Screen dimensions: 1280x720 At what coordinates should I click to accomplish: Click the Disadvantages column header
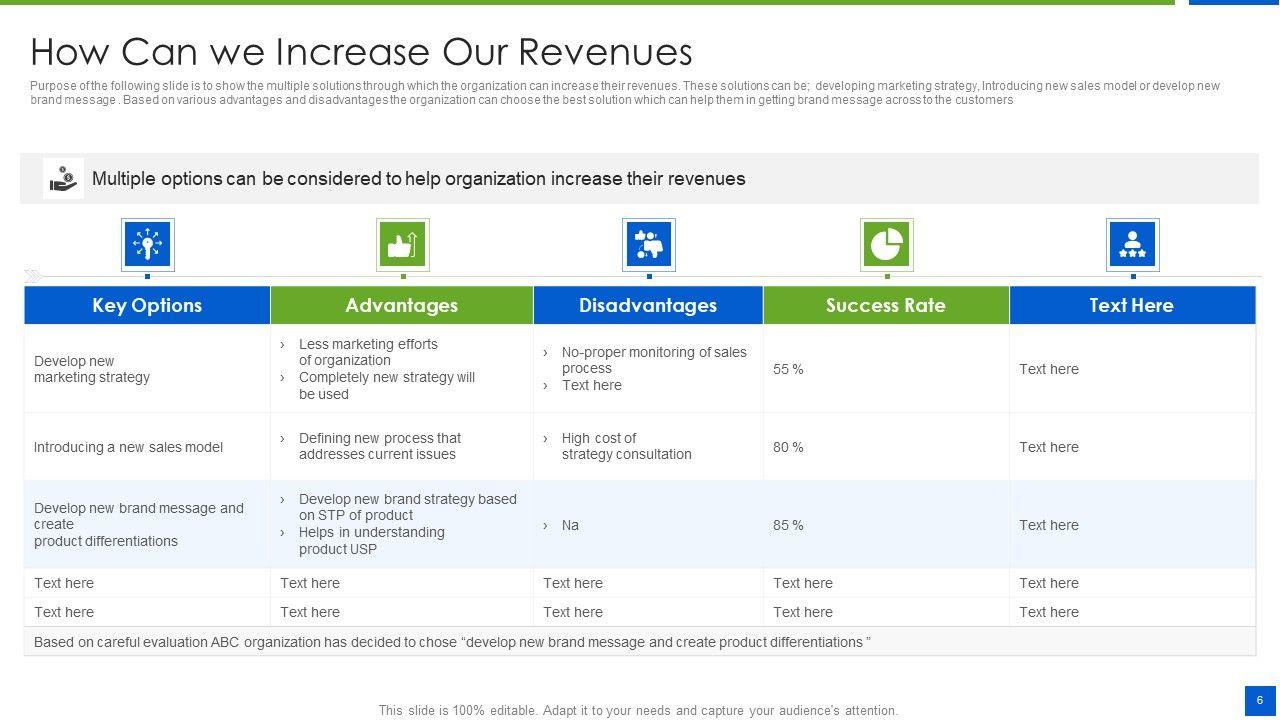tap(648, 305)
